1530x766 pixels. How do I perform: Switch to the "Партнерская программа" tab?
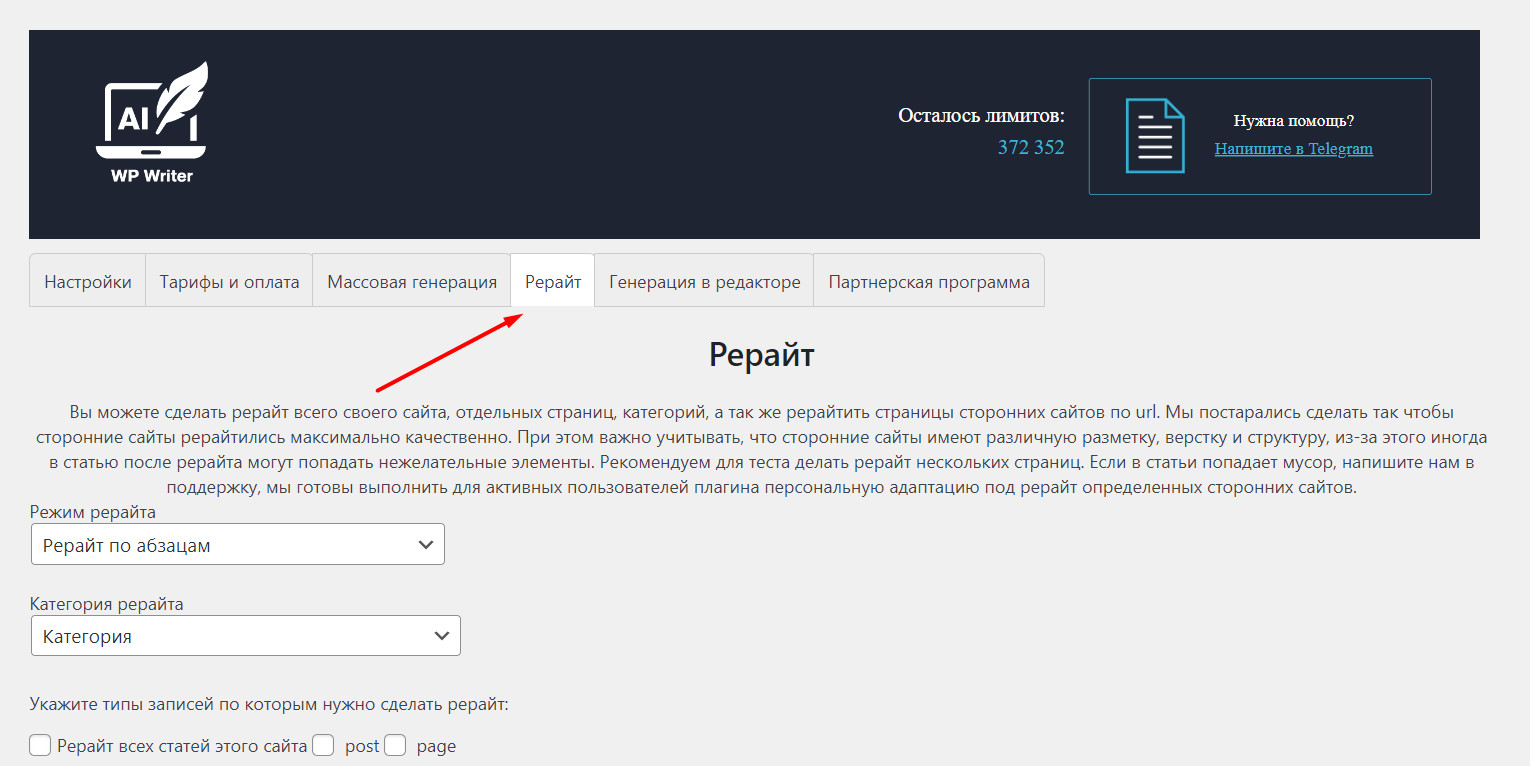[x=929, y=282]
